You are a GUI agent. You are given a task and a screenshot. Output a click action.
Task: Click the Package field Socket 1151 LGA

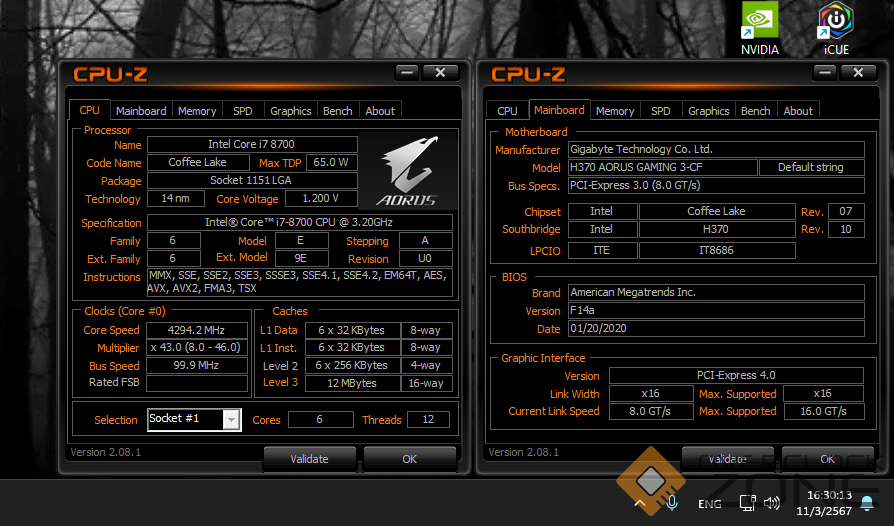[x=252, y=180]
